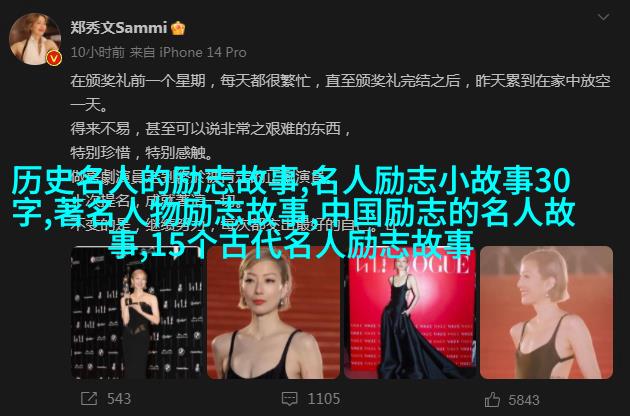The image size is (630, 416).
Task: Click post line 特别珍惜，特别感触
Action: [x=141, y=153]
